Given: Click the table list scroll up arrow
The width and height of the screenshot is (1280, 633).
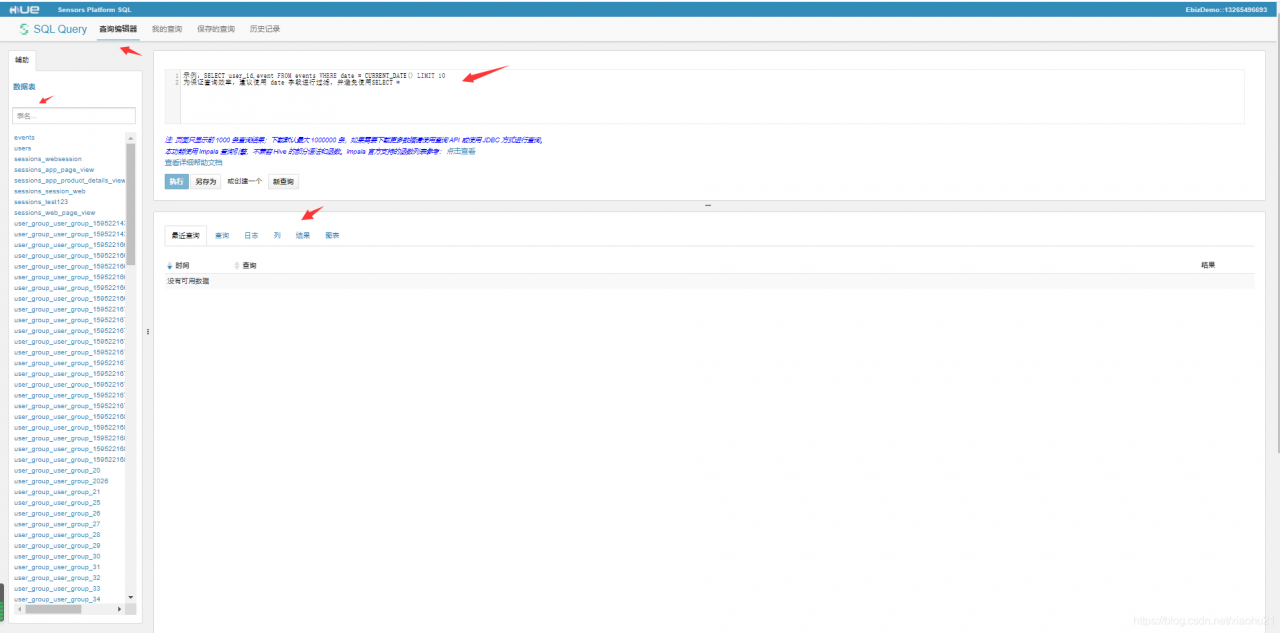Looking at the screenshot, I should coord(131,136).
